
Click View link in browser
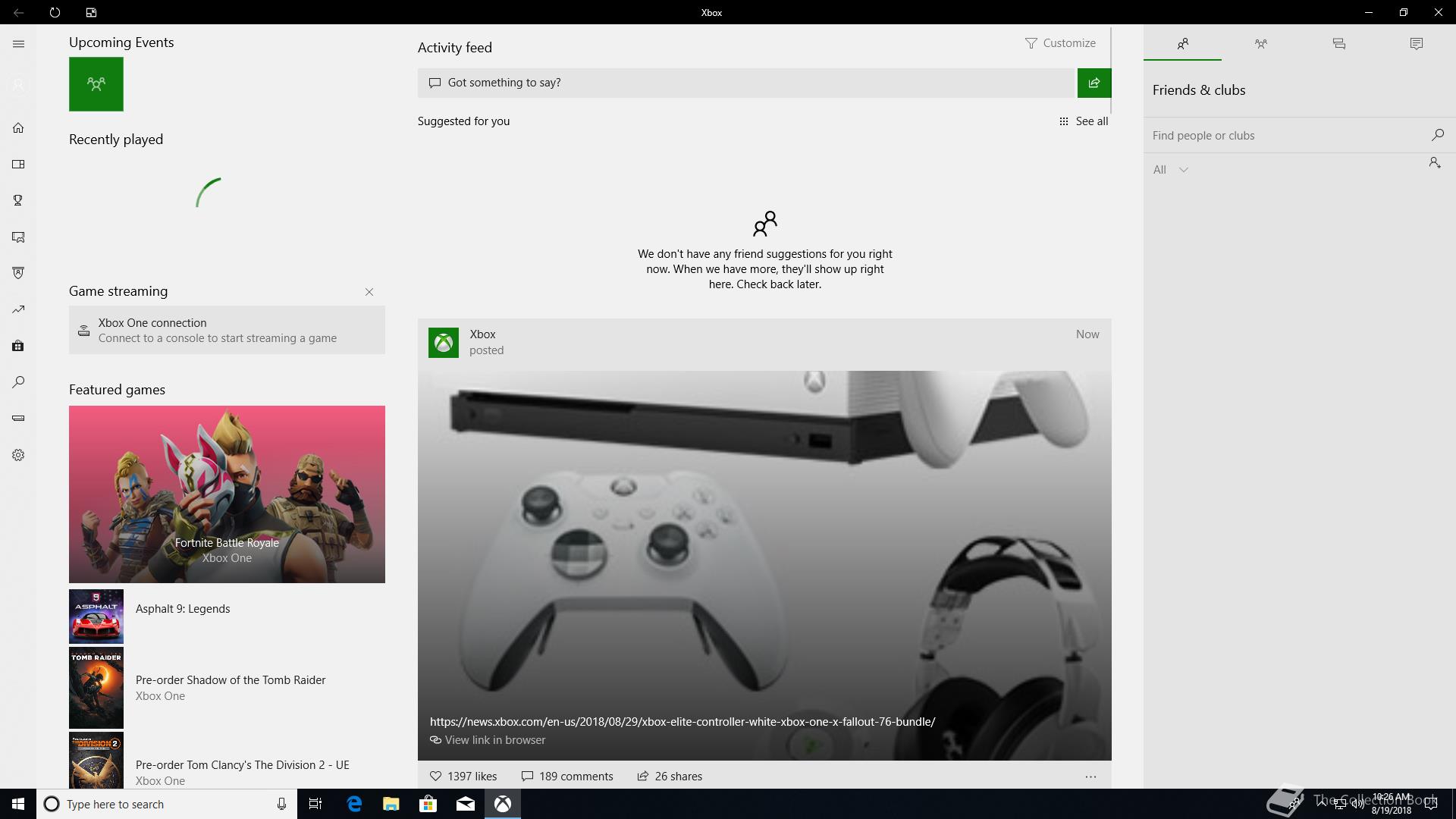(x=494, y=740)
